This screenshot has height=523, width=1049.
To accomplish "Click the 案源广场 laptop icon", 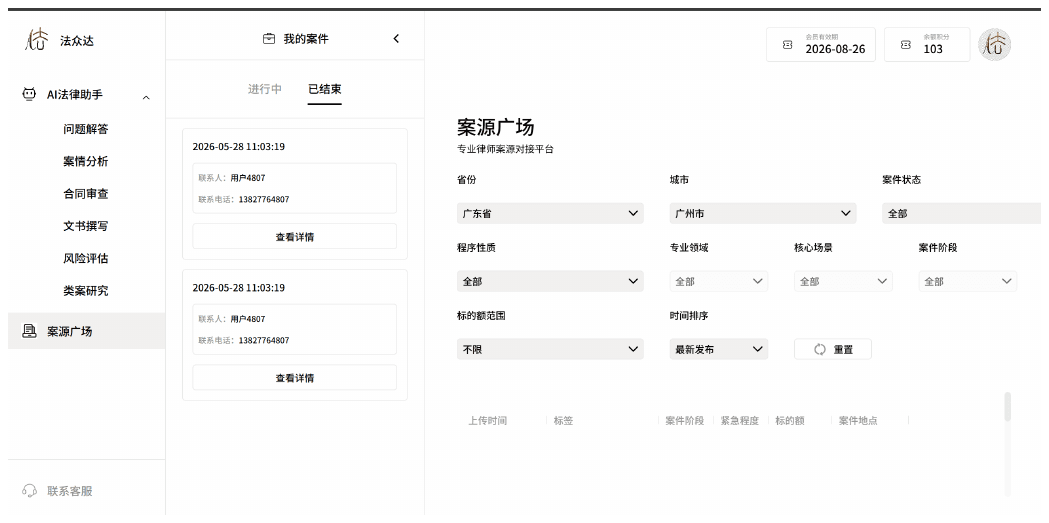I will [29, 331].
